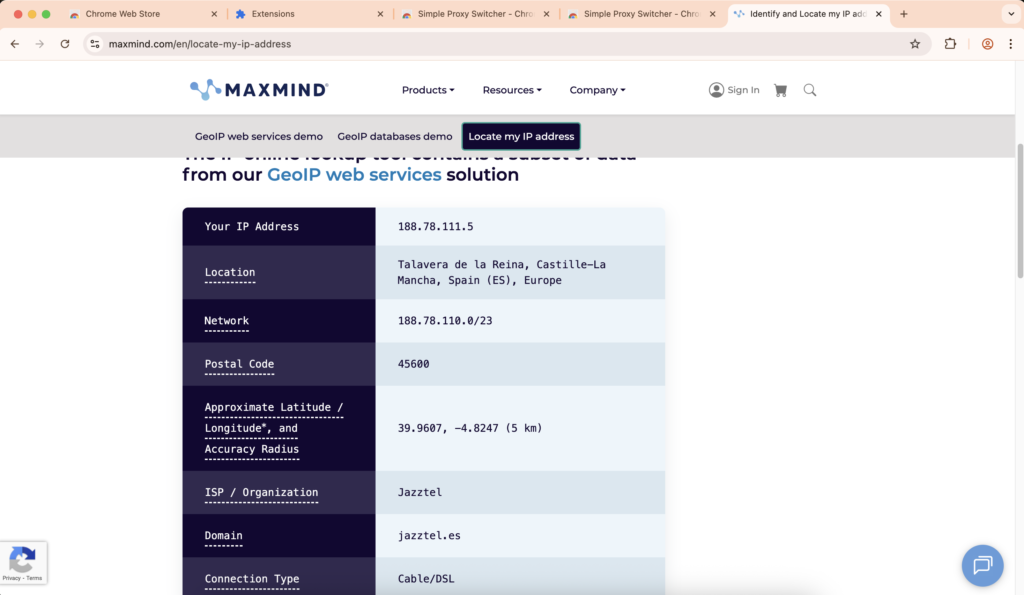Expand the Resources dropdown
Image resolution: width=1024 pixels, height=595 pixels.
[x=512, y=90]
